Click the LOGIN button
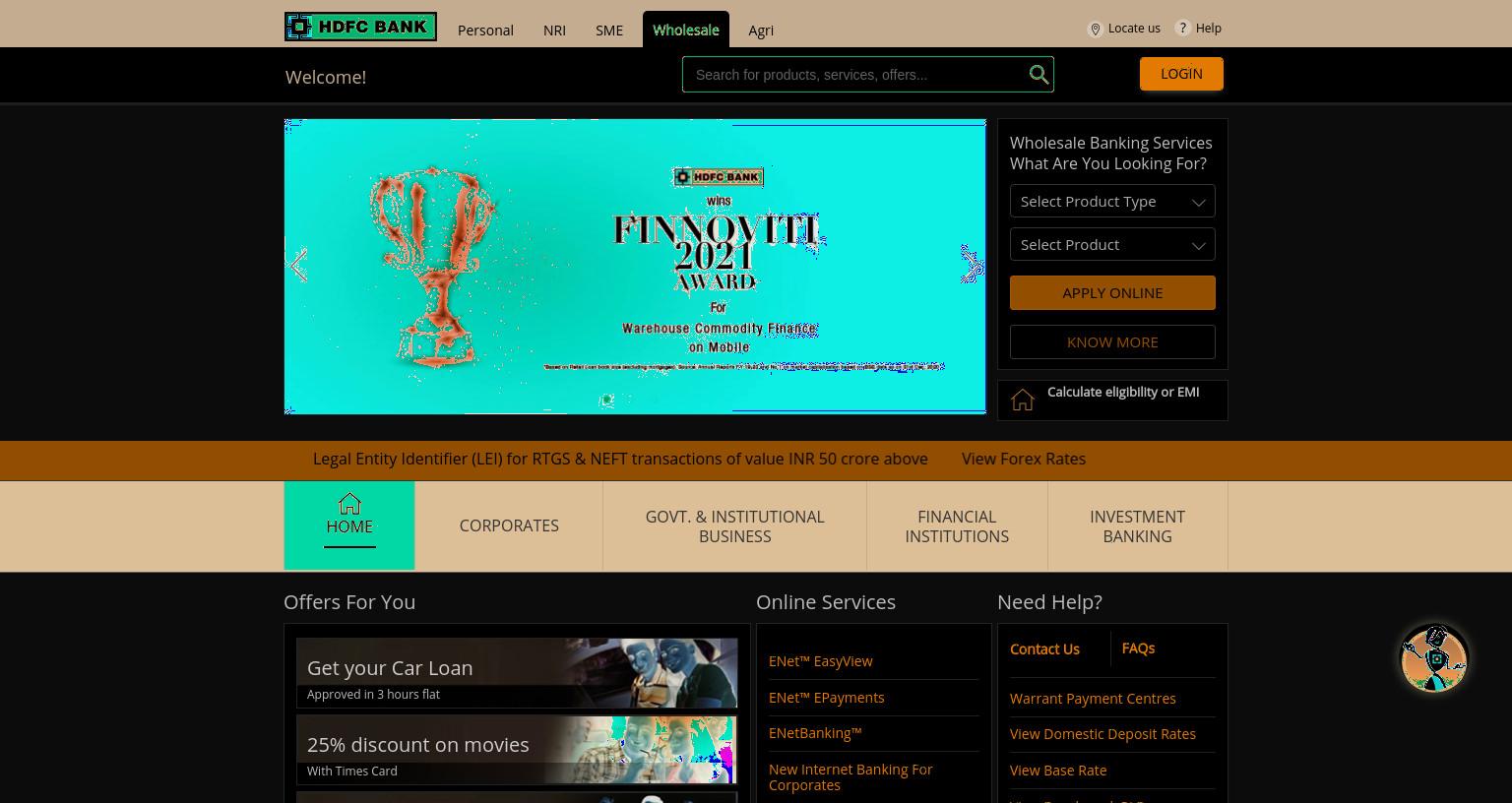 [x=1181, y=74]
